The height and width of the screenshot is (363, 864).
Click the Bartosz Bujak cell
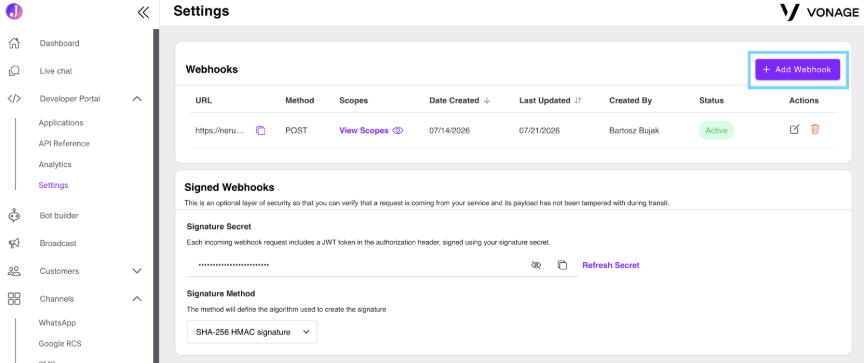(x=634, y=131)
